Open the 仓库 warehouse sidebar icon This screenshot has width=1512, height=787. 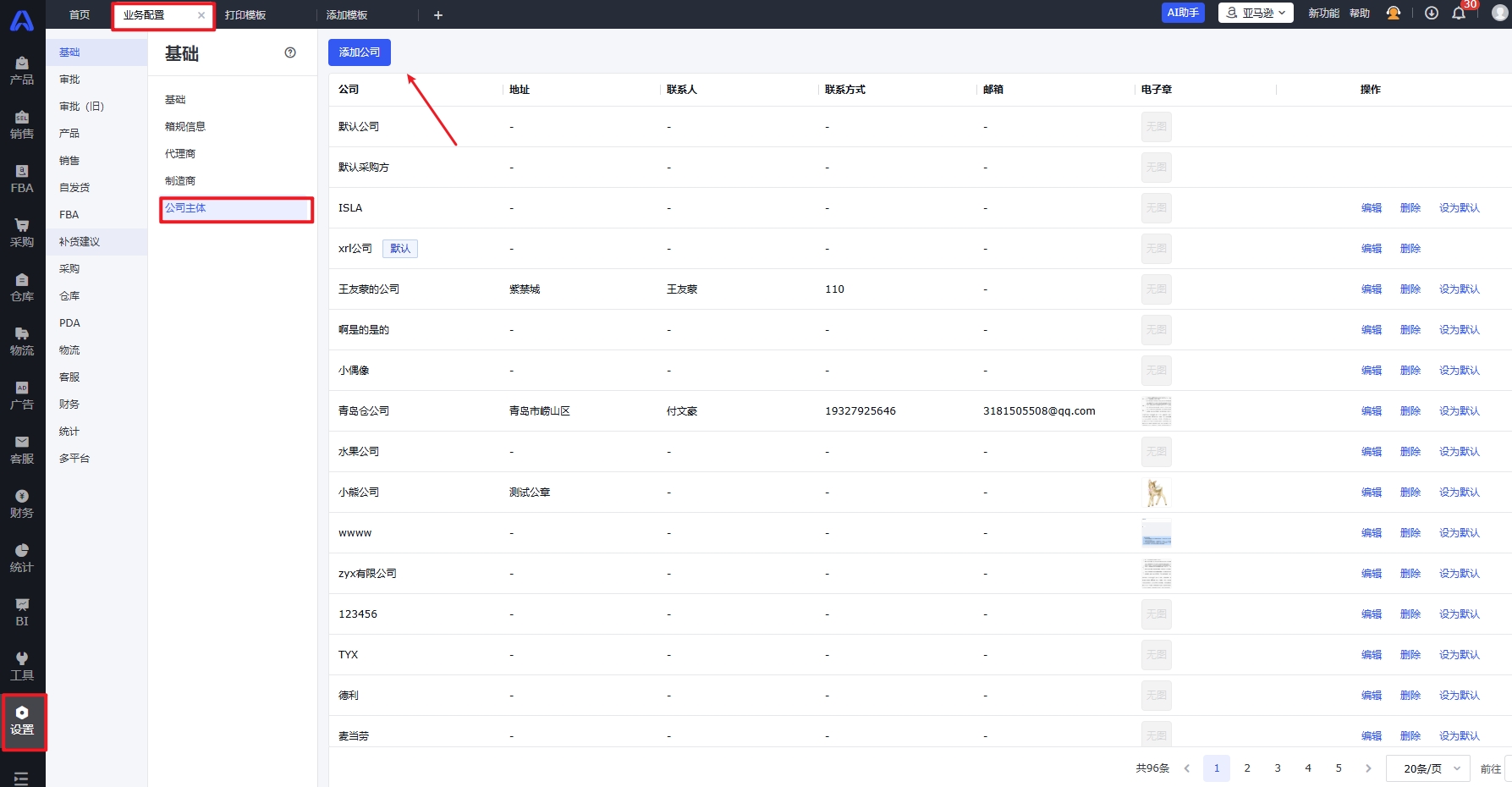pyautogui.click(x=22, y=287)
